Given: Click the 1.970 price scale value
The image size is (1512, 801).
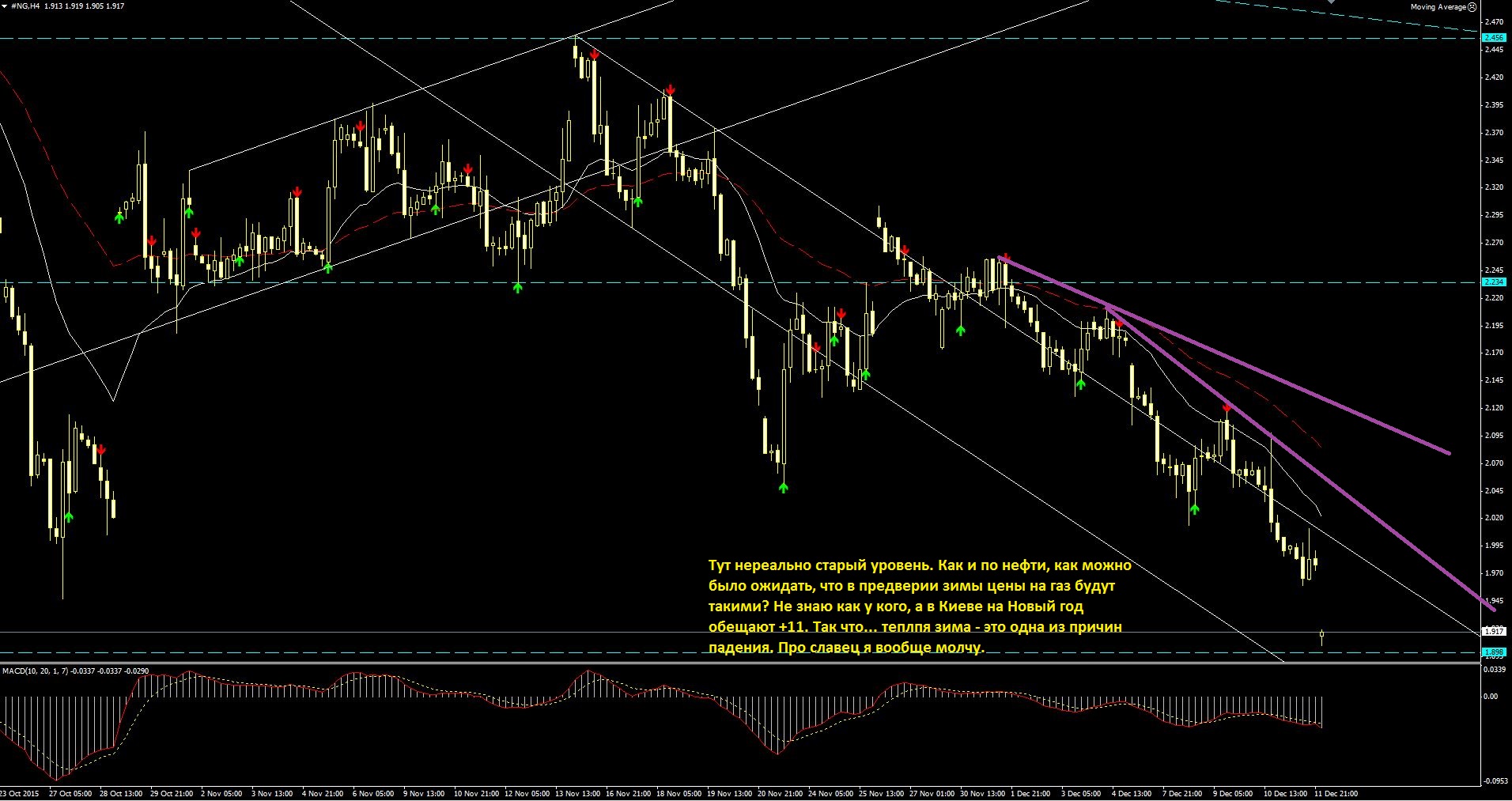Looking at the screenshot, I should [x=1494, y=573].
